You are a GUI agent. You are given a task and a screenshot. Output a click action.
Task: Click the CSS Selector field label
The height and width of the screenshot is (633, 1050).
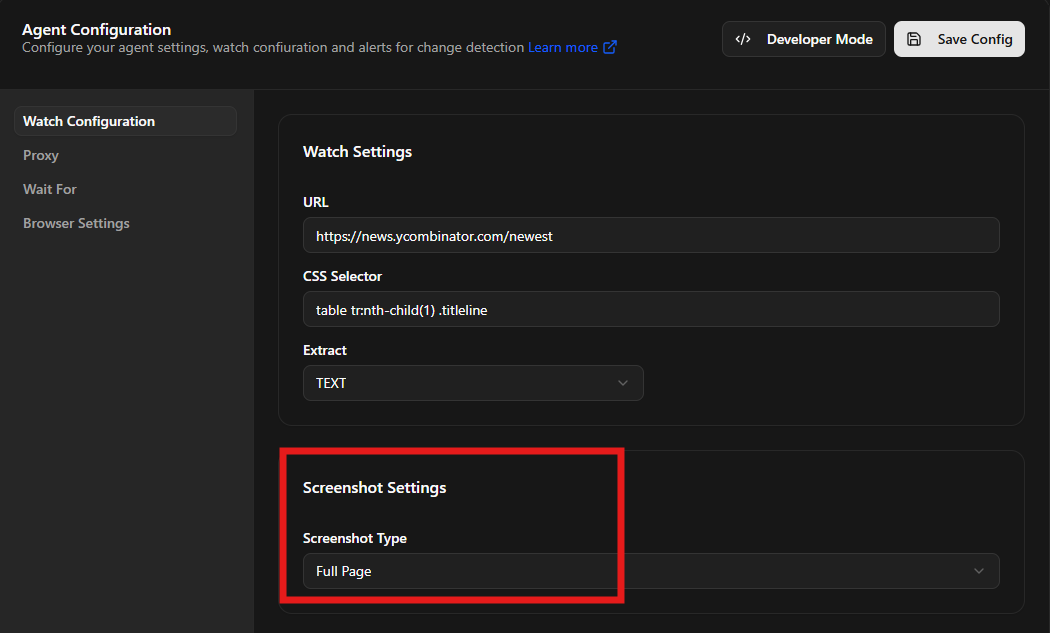click(342, 276)
